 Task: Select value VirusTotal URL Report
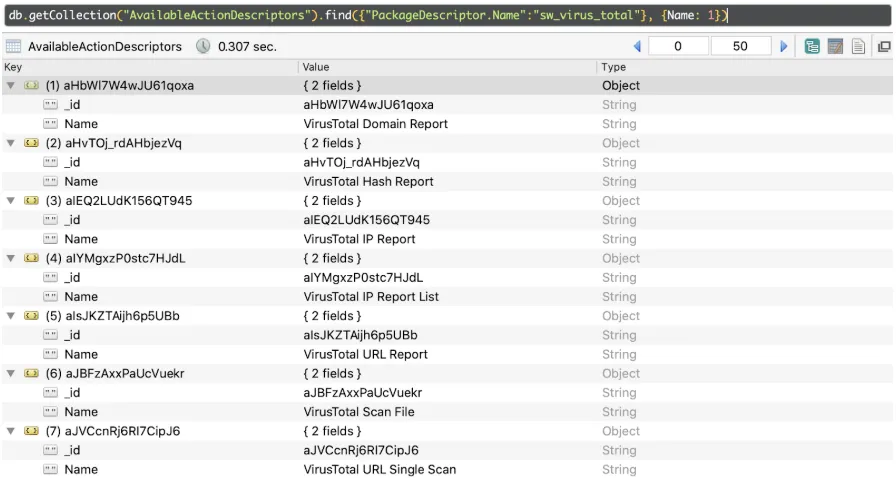366,354
